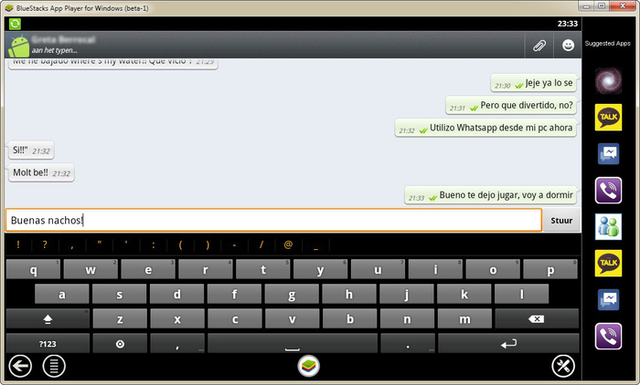
Task: Open the galaxy spiral suggested app
Action: [x=608, y=81]
